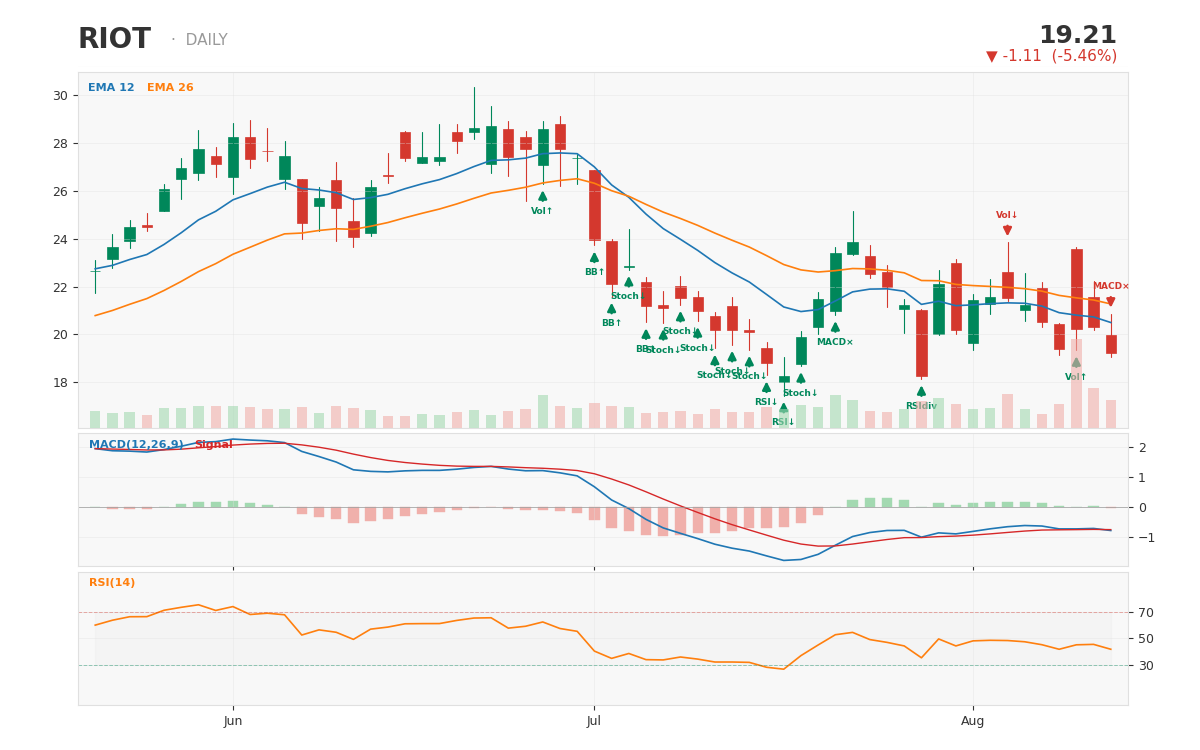Click the Aug label on the date axis

[x=973, y=721]
